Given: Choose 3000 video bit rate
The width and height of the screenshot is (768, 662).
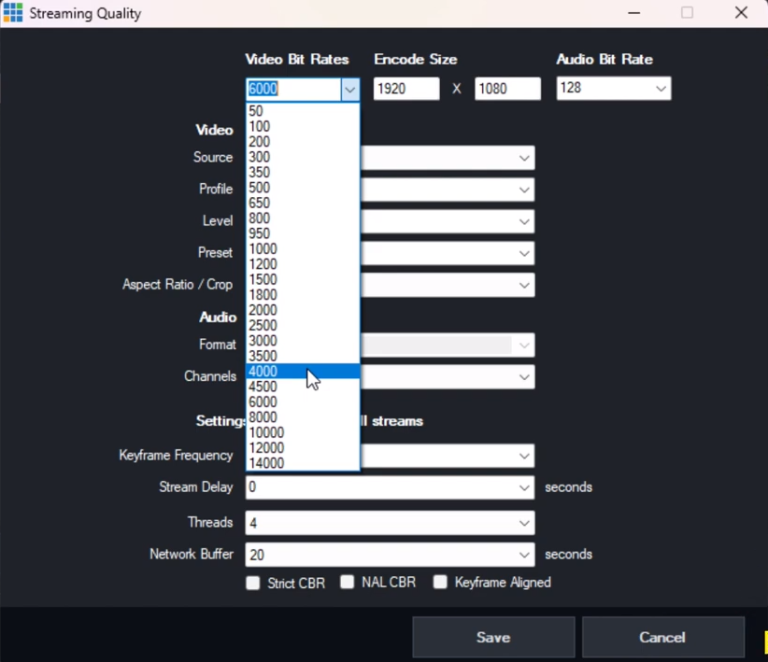Looking at the screenshot, I should tap(303, 341).
